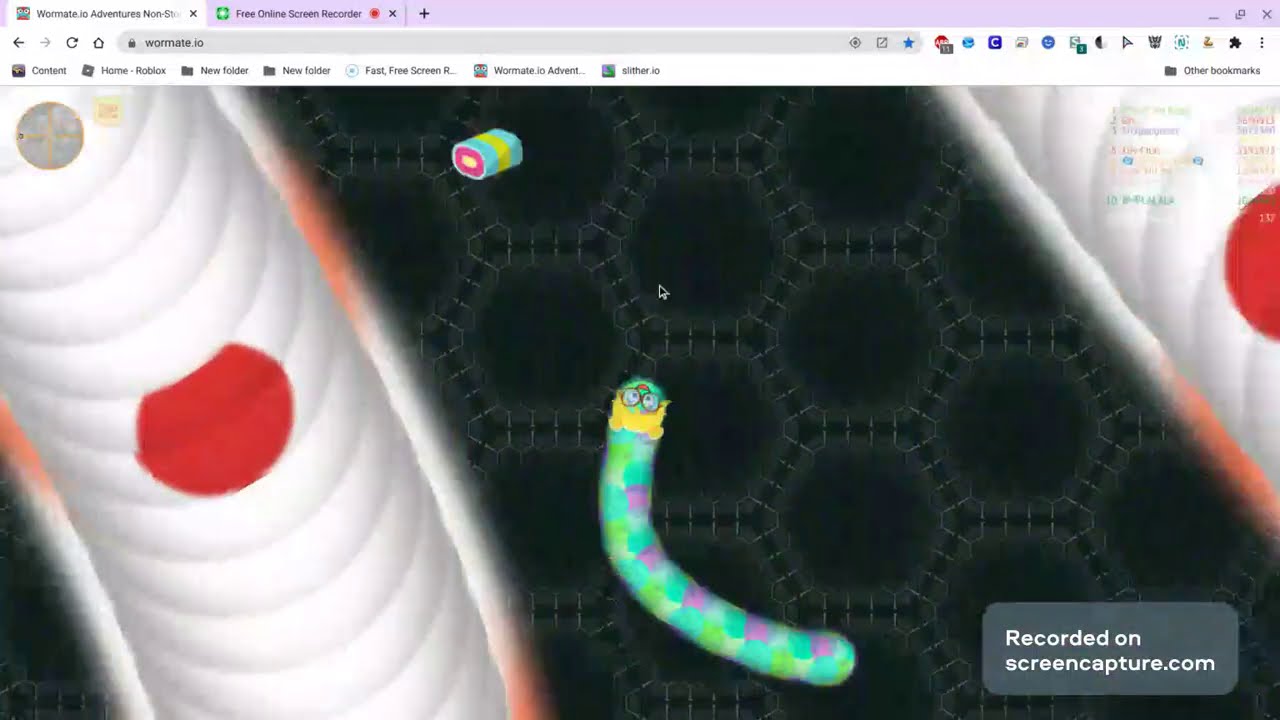Switch to the Free Online Screen Recorder tab

(299, 14)
